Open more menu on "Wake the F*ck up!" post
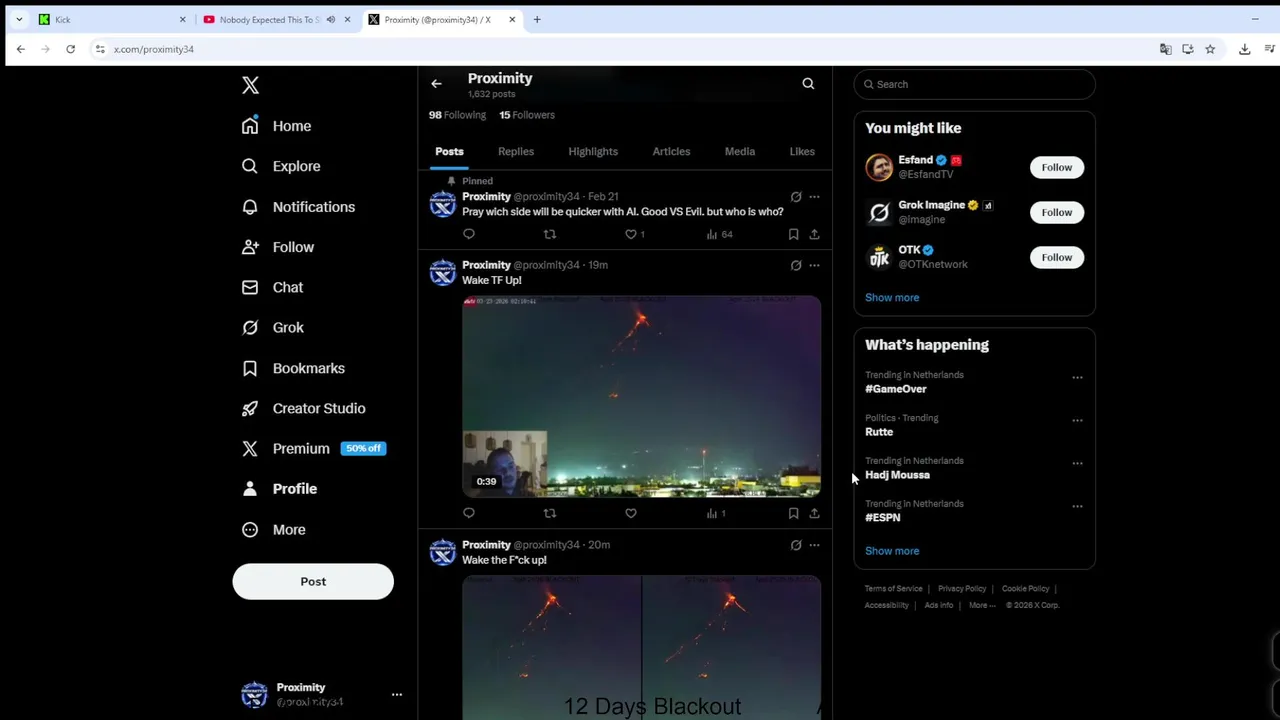This screenshot has height=720, width=1280. [x=814, y=545]
